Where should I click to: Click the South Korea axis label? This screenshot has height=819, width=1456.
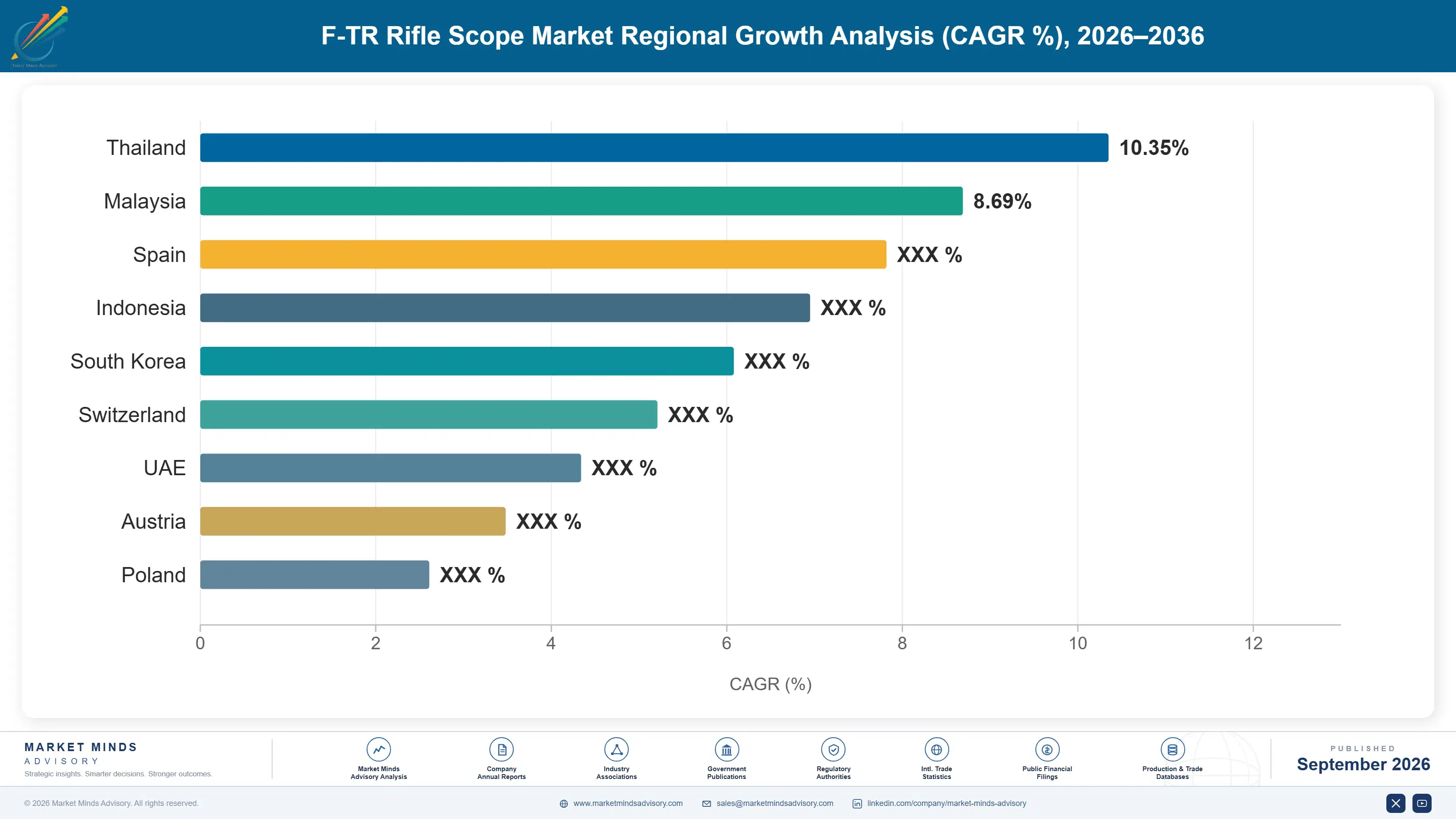coord(128,361)
